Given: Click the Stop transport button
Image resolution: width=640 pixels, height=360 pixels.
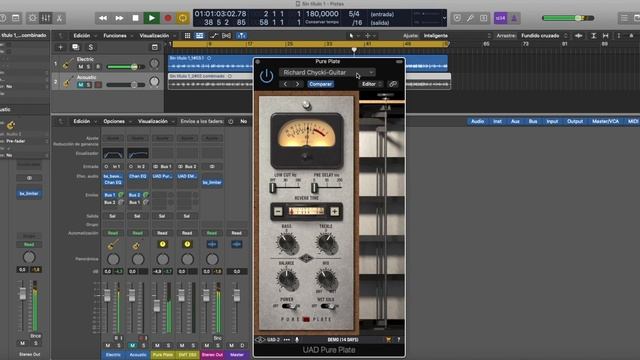Looking at the screenshot, I should 136,18.
